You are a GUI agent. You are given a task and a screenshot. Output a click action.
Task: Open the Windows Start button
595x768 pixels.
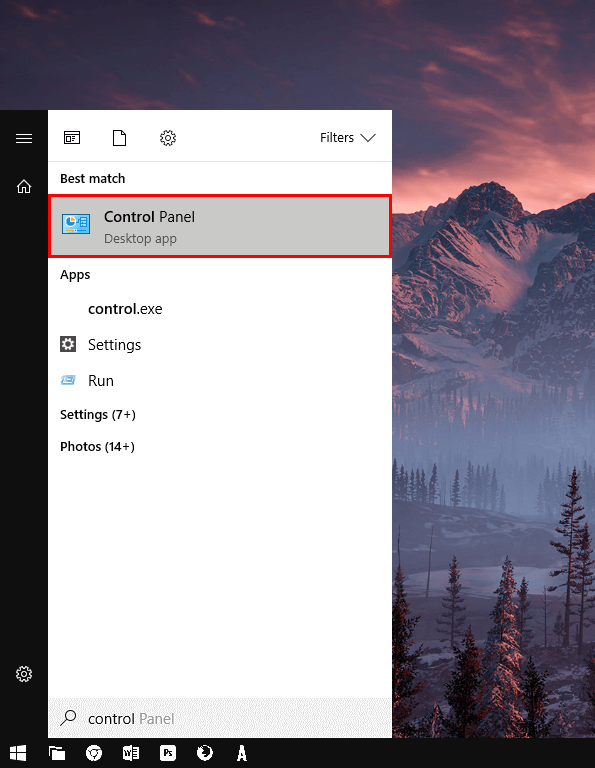pos(18,753)
